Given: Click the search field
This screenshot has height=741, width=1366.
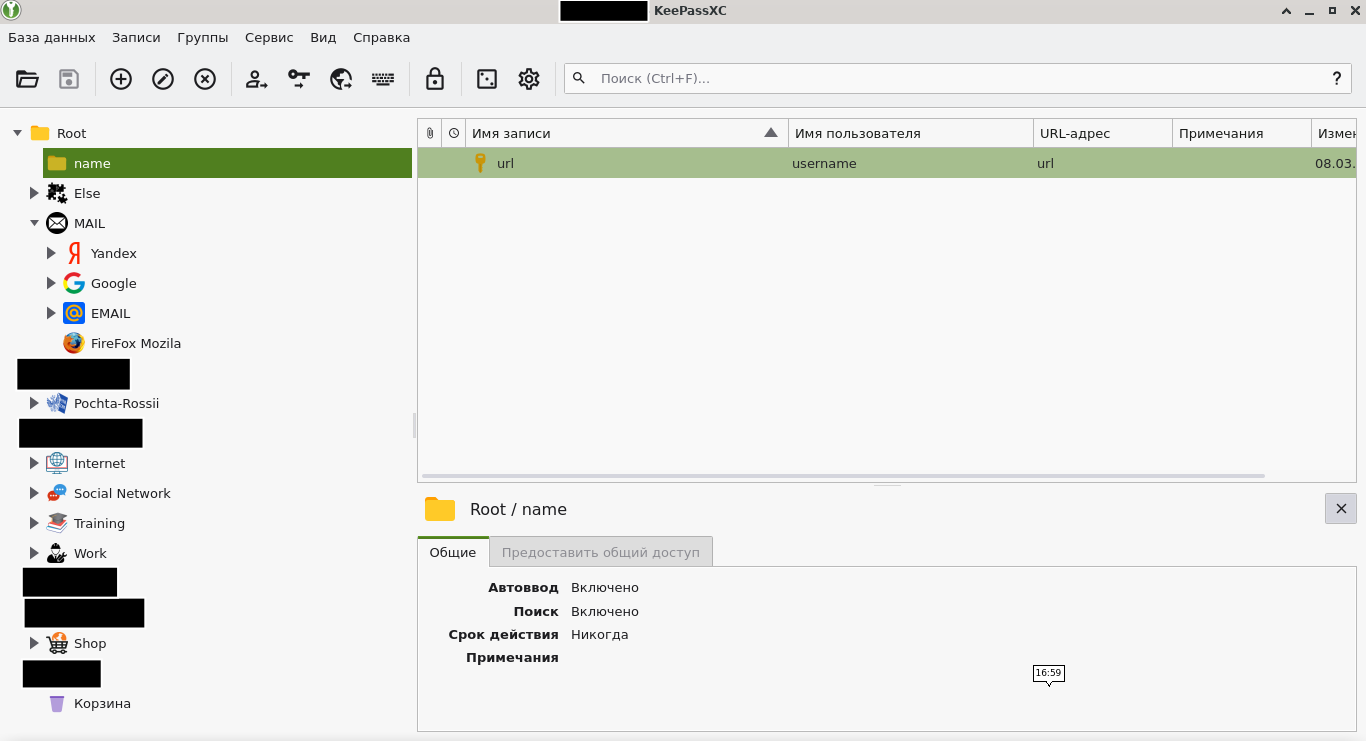Looking at the screenshot, I should 950,79.
